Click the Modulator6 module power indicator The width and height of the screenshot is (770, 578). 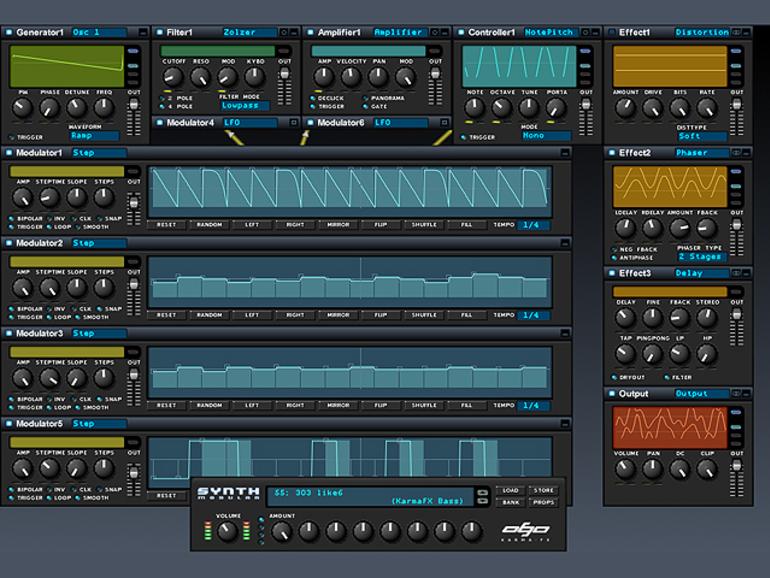[310, 123]
